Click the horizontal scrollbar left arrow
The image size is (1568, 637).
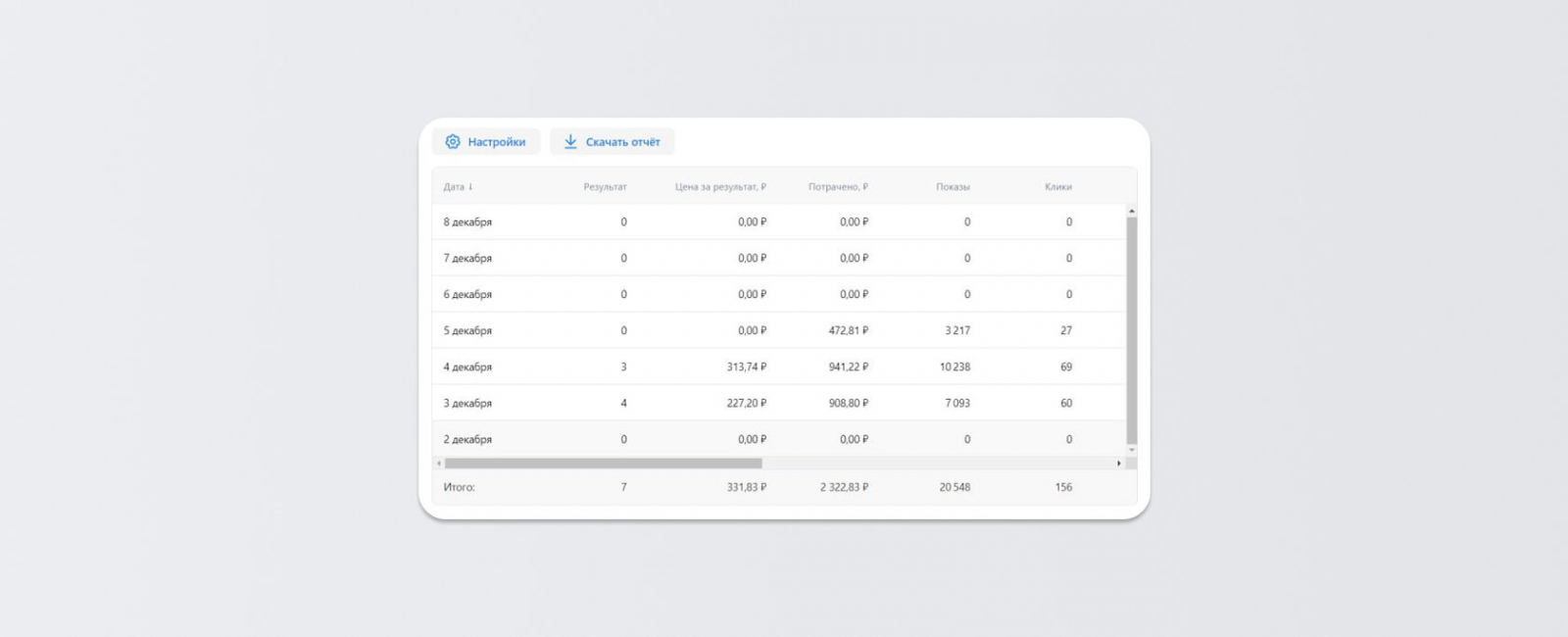pyautogui.click(x=438, y=464)
